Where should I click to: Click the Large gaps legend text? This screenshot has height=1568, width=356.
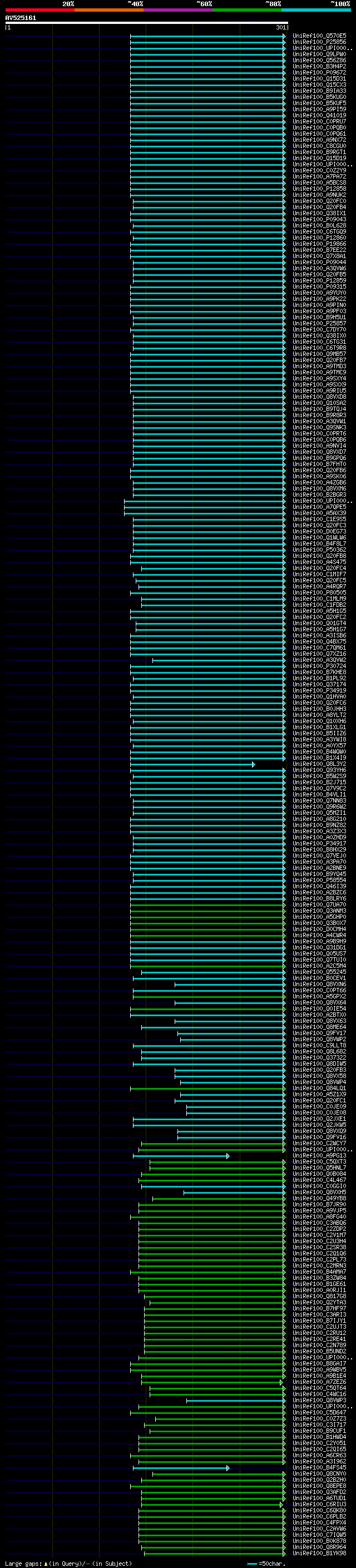[68, 1563]
